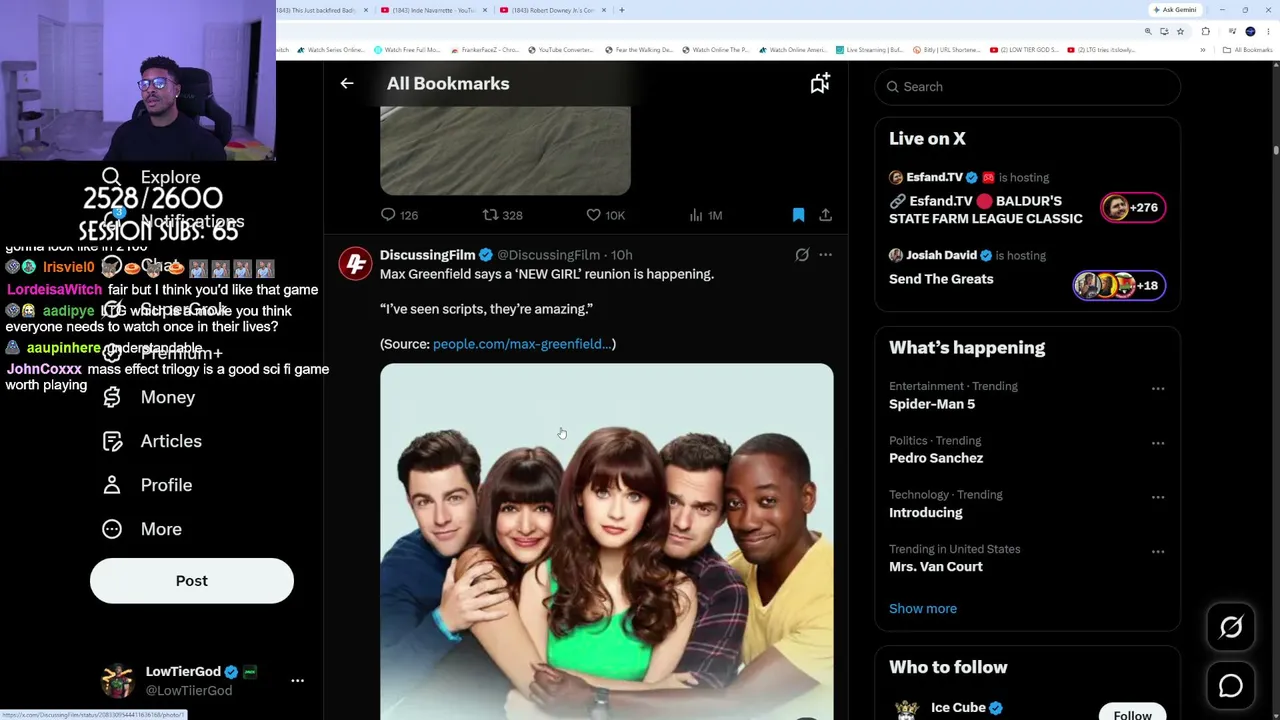Open the Introducing technology trend
Viewport: 1280px width, 720px height.
tap(926, 512)
